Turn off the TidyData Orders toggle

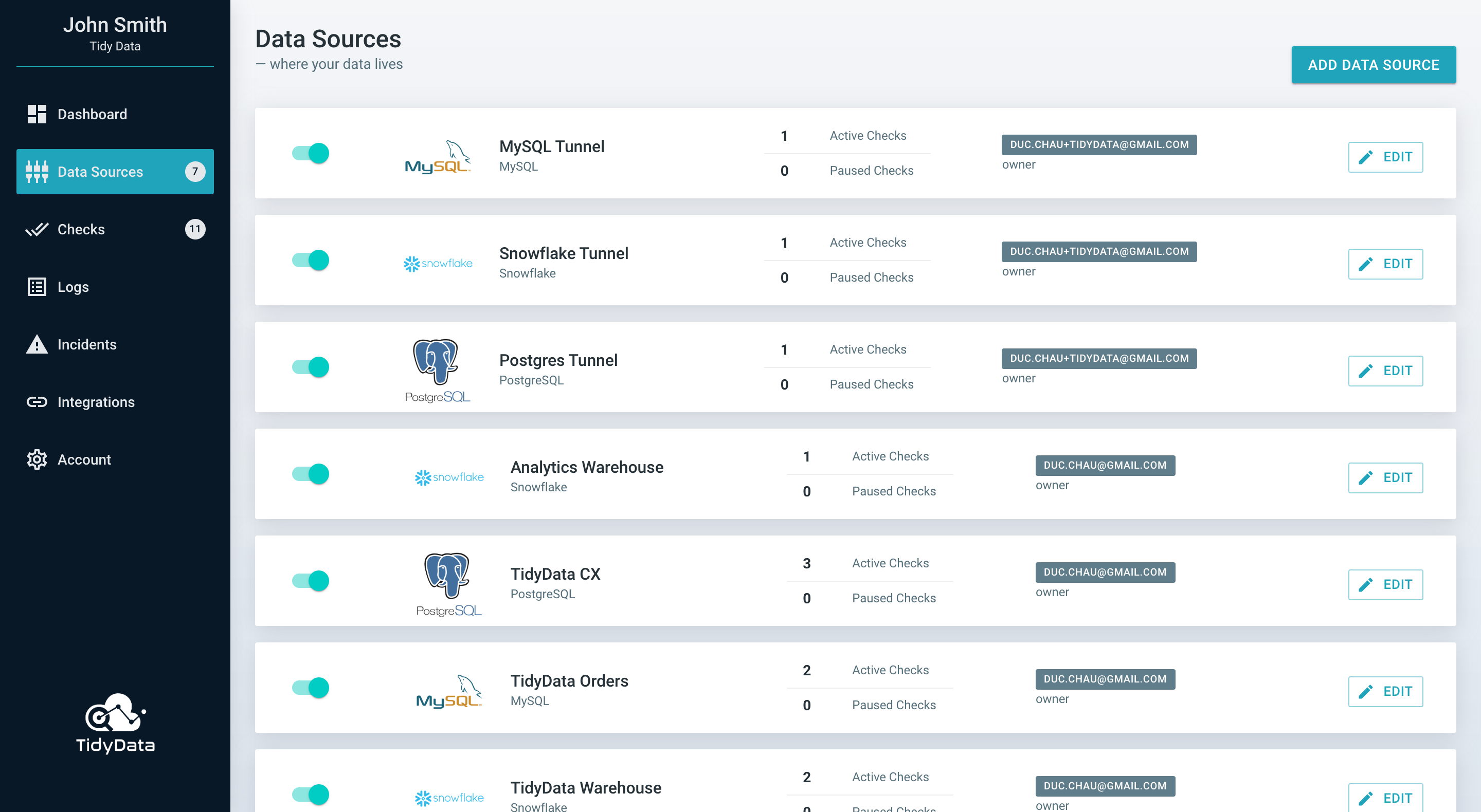click(x=311, y=688)
